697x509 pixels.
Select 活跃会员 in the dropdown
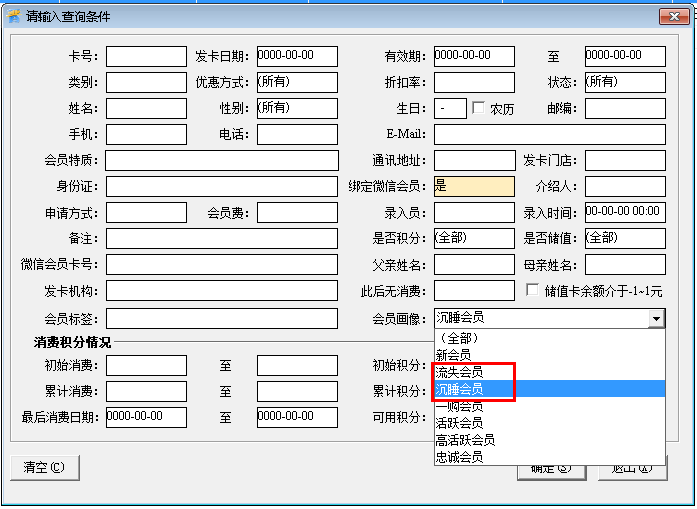tap(460, 423)
